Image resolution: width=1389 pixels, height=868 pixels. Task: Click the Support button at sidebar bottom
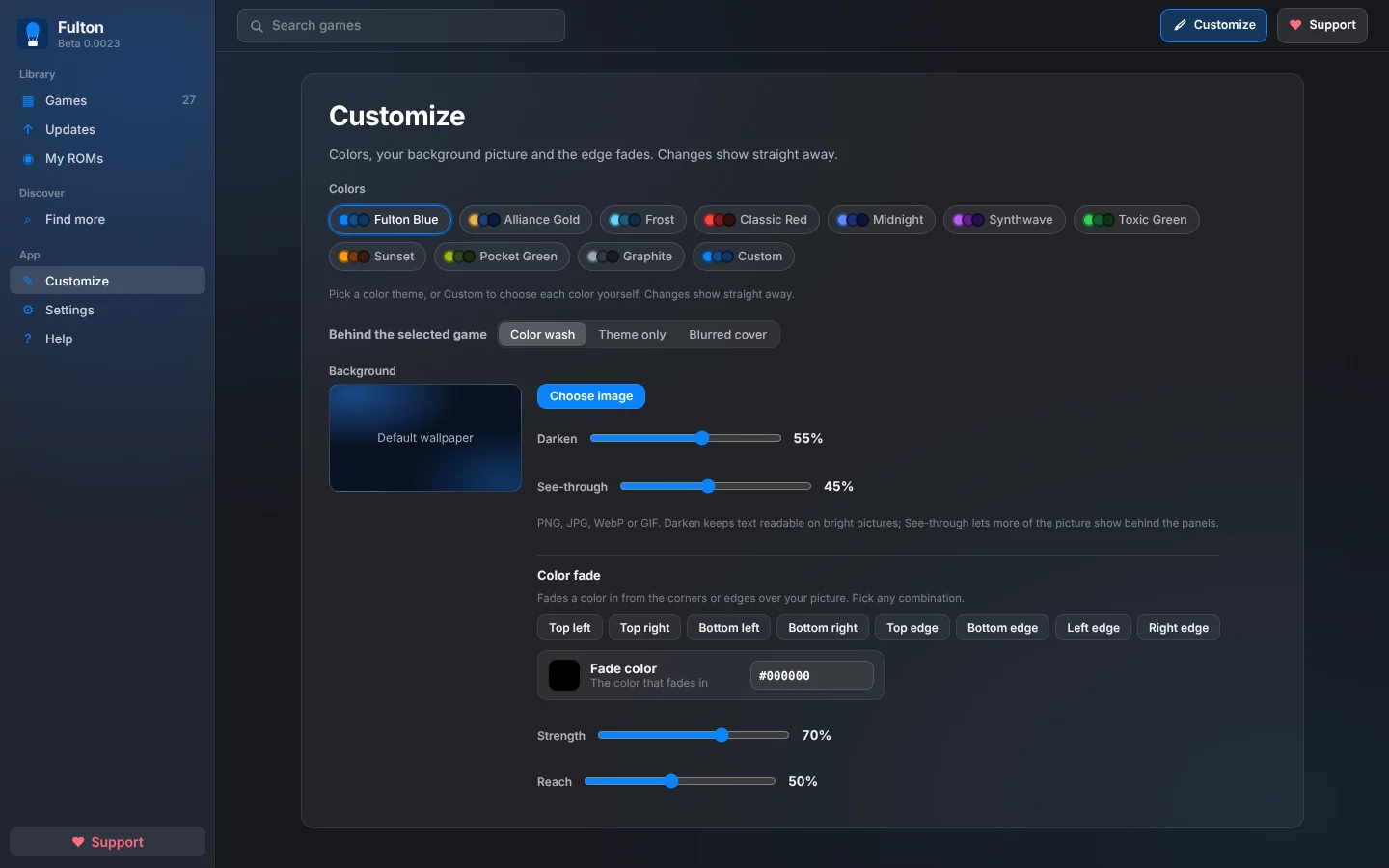tap(107, 842)
